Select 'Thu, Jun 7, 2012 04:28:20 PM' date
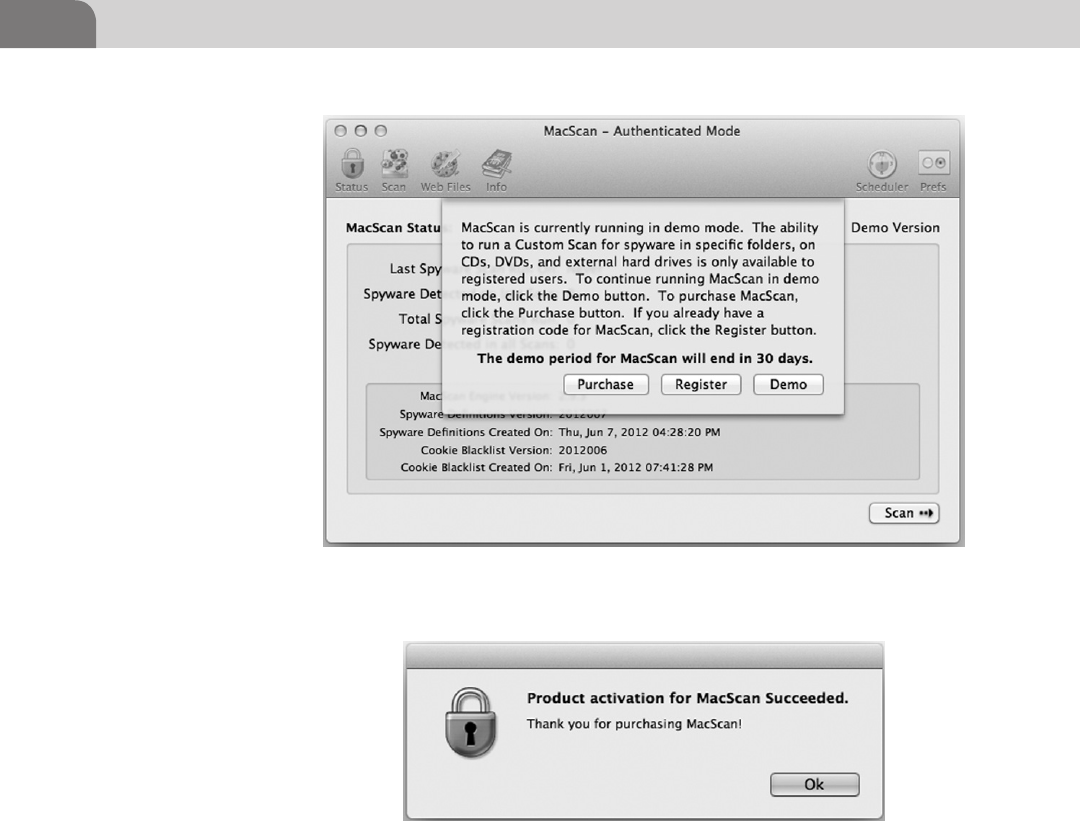The width and height of the screenshot is (1080, 821). click(x=639, y=433)
